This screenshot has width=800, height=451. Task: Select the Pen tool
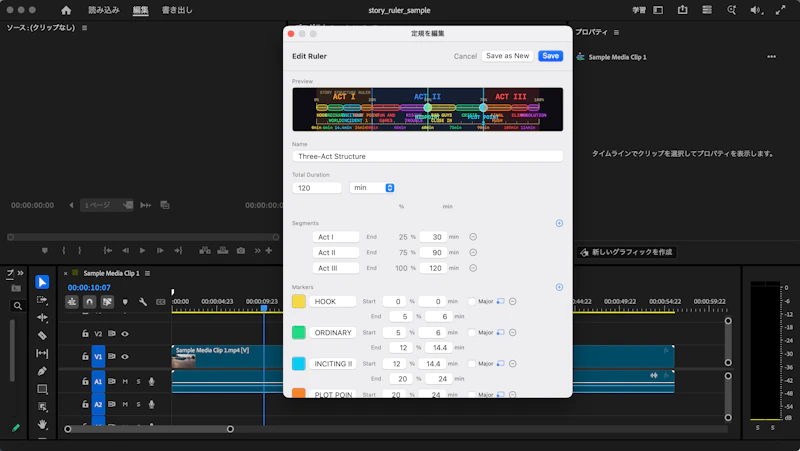click(x=42, y=371)
